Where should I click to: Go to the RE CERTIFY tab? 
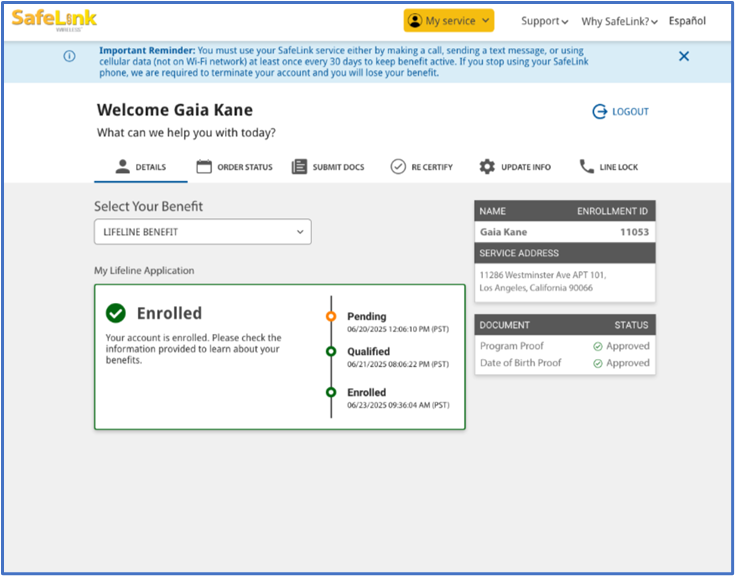pyautogui.click(x=421, y=167)
